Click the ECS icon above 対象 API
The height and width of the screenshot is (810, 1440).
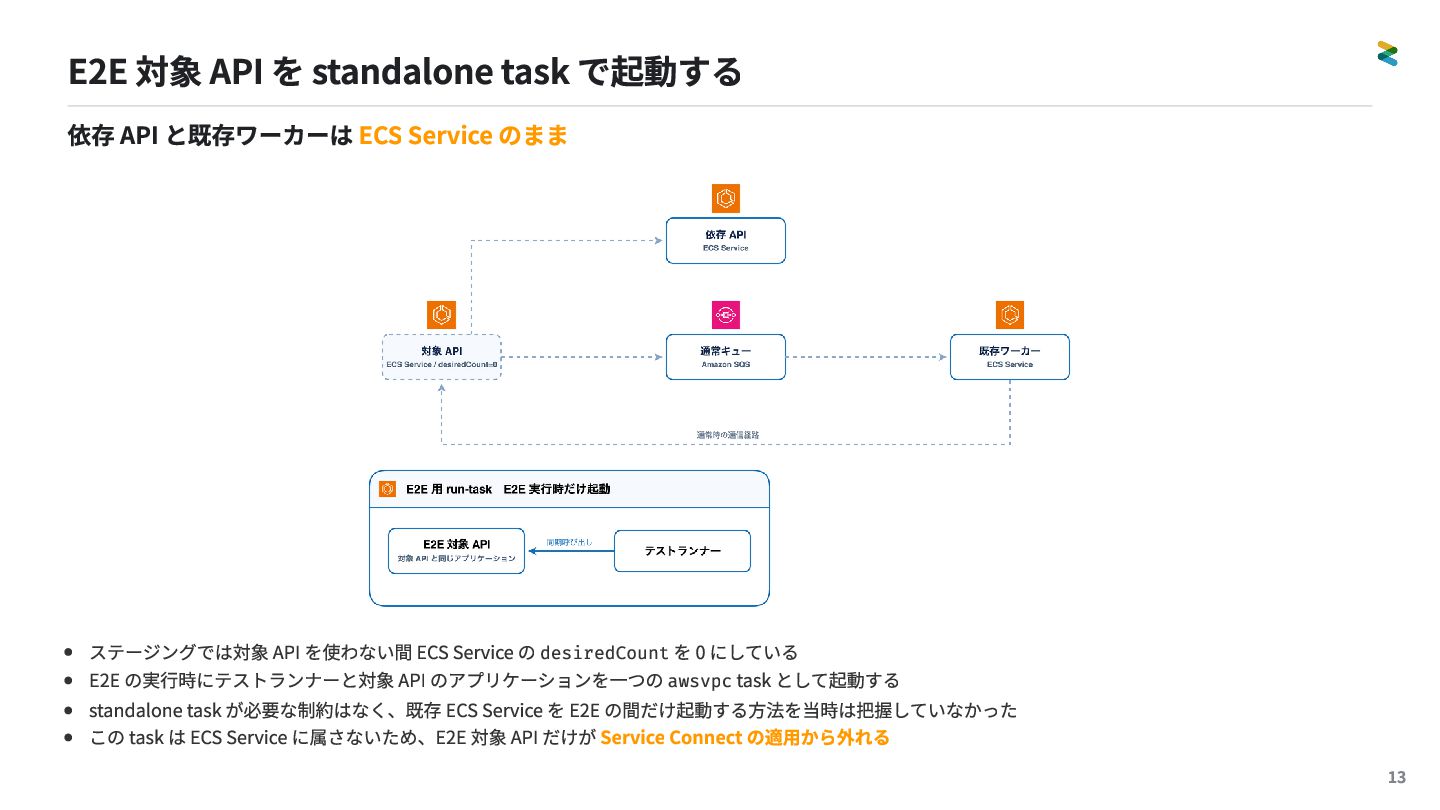pyautogui.click(x=442, y=315)
